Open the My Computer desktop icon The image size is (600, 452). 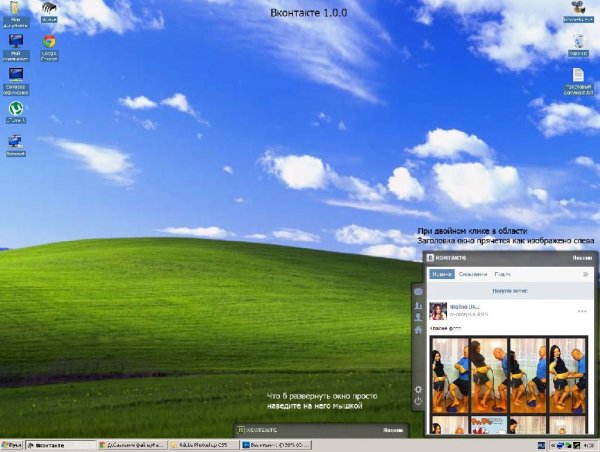tap(16, 48)
